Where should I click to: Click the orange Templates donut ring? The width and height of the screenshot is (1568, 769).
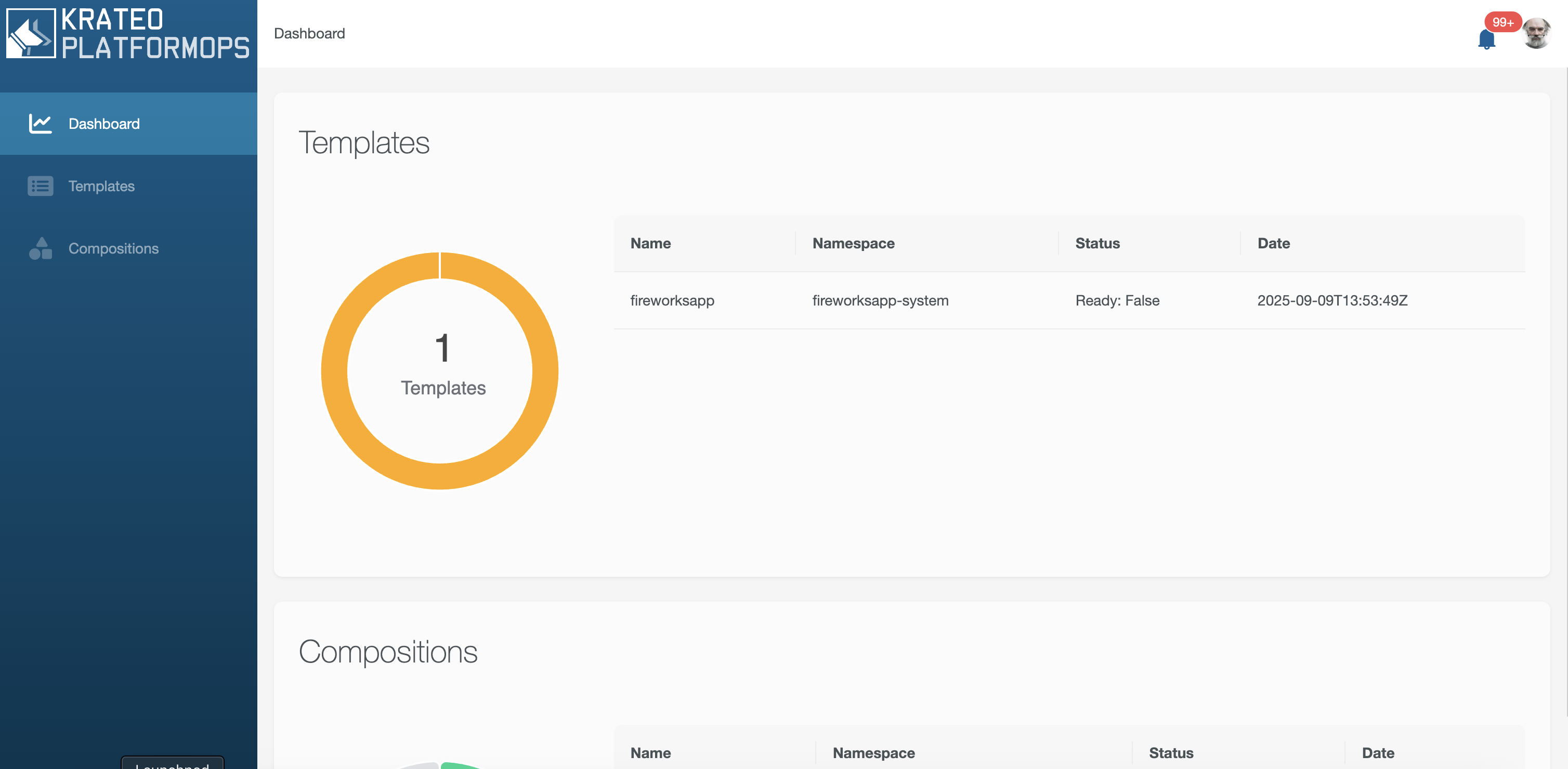[334, 371]
